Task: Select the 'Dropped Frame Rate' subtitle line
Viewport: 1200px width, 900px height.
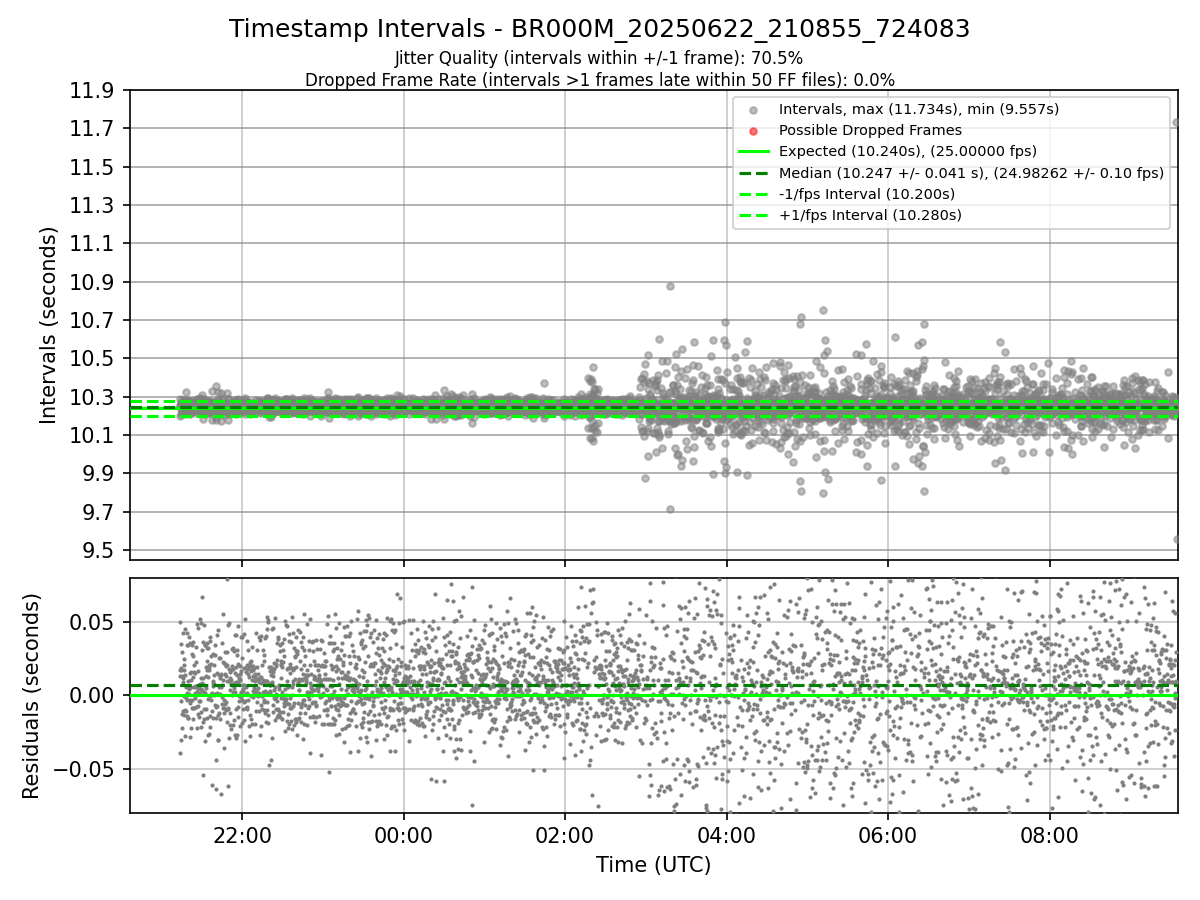Action: coord(599,79)
